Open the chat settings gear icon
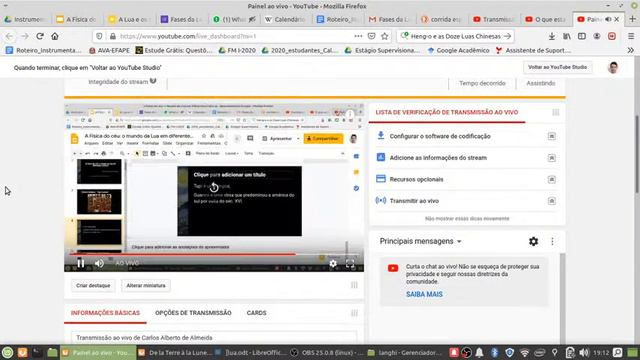The width and height of the screenshot is (640, 360). pyautogui.click(x=533, y=241)
